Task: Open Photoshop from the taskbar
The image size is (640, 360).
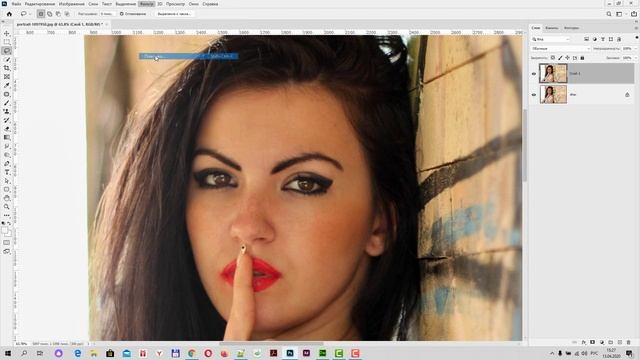Action: click(290, 353)
